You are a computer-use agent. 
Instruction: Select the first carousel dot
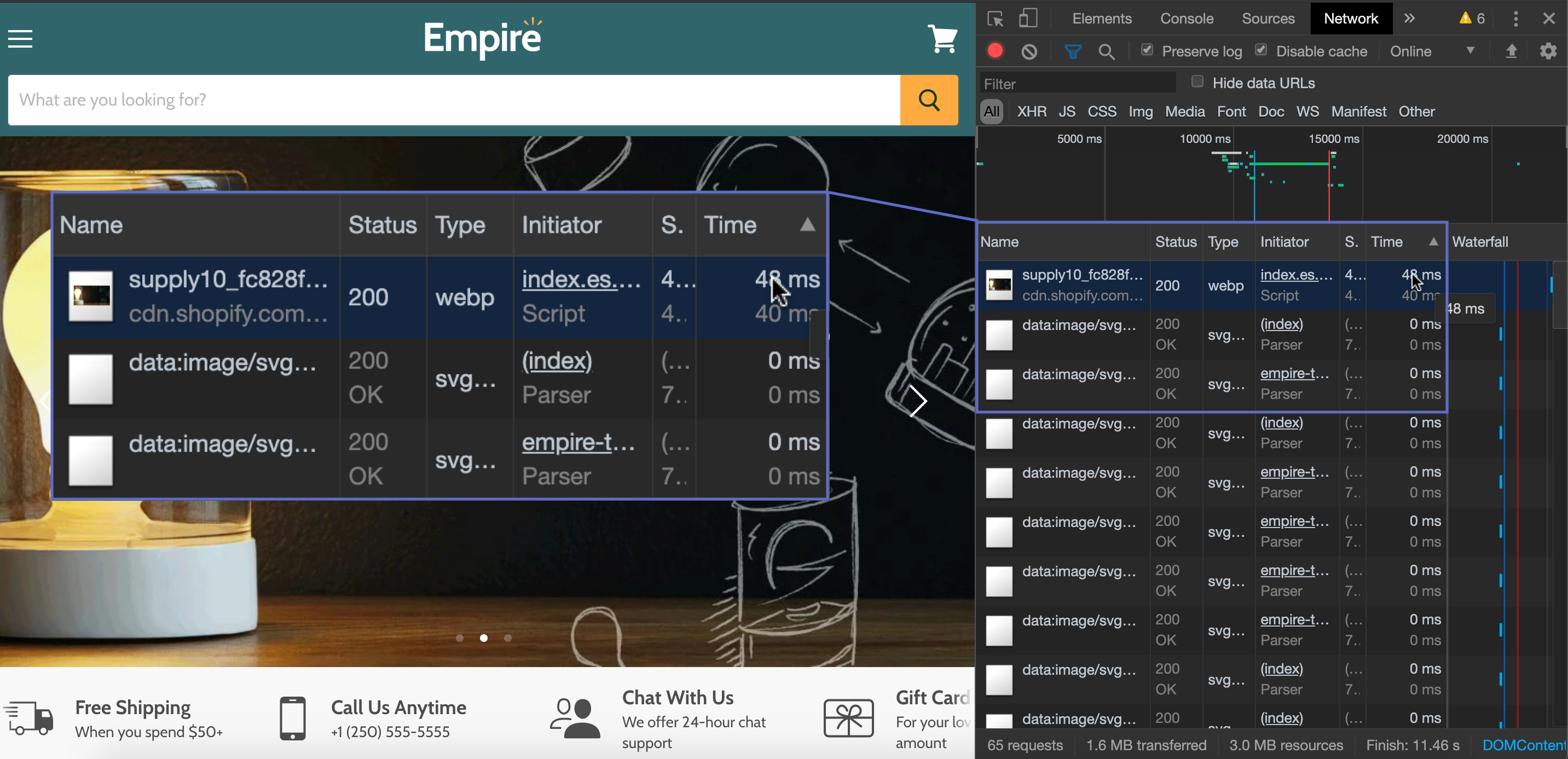[460, 638]
